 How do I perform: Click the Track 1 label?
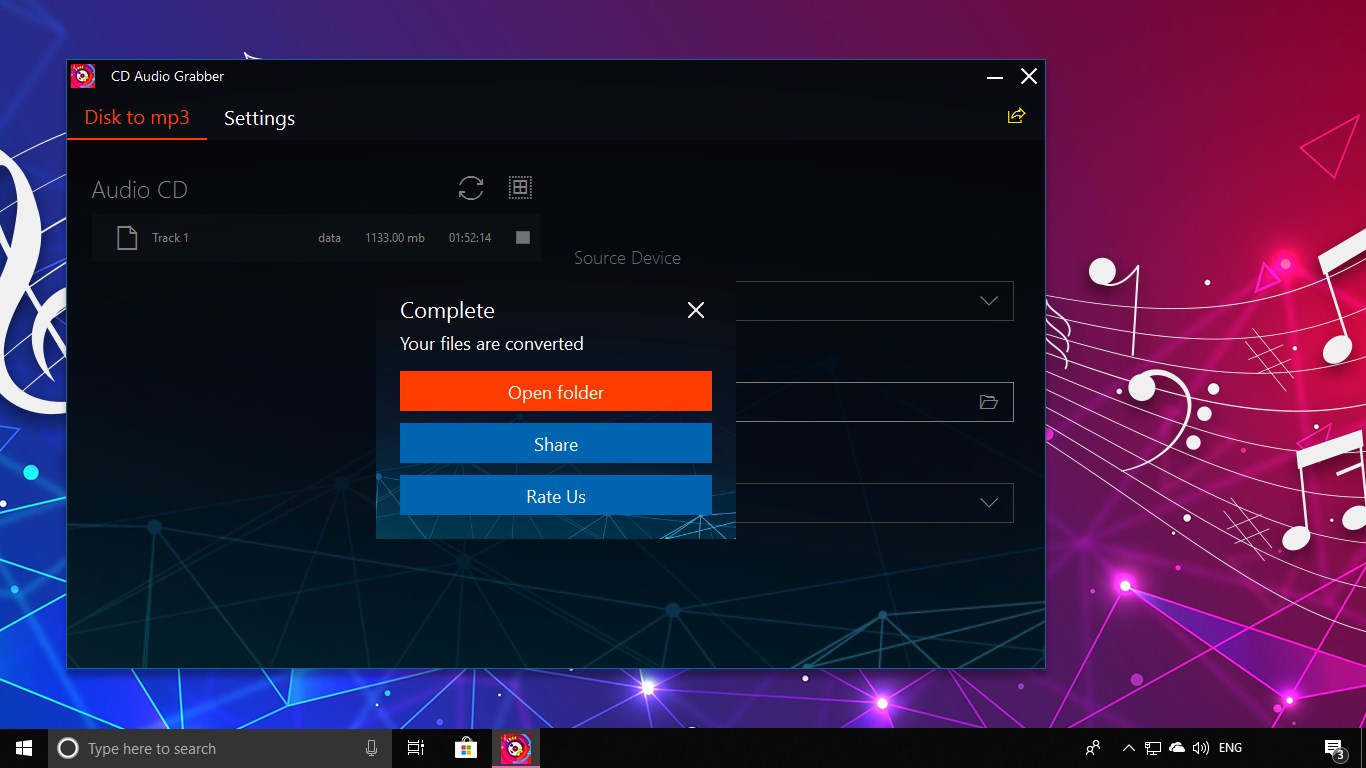tap(170, 238)
